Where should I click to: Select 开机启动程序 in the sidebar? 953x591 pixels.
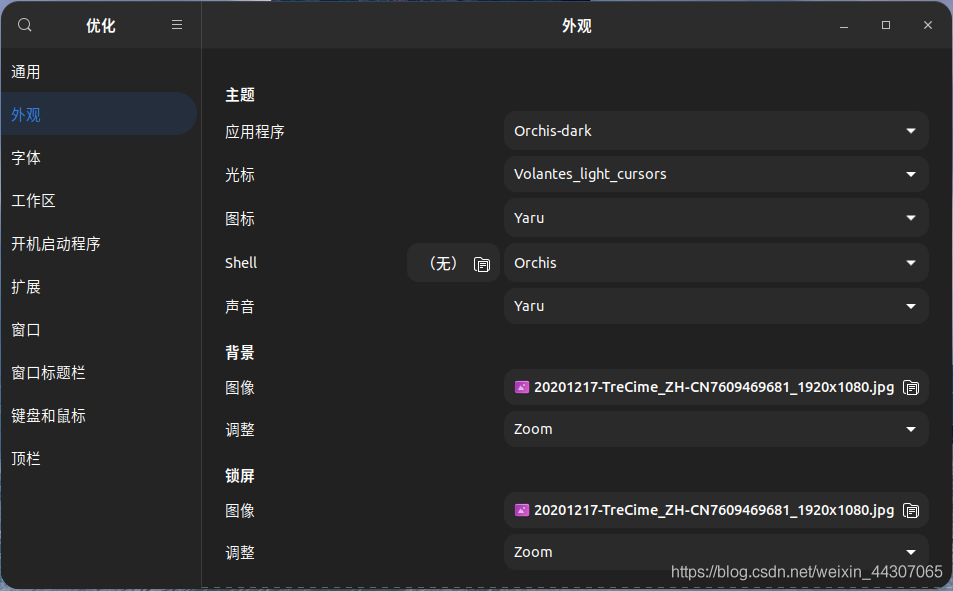click(99, 244)
